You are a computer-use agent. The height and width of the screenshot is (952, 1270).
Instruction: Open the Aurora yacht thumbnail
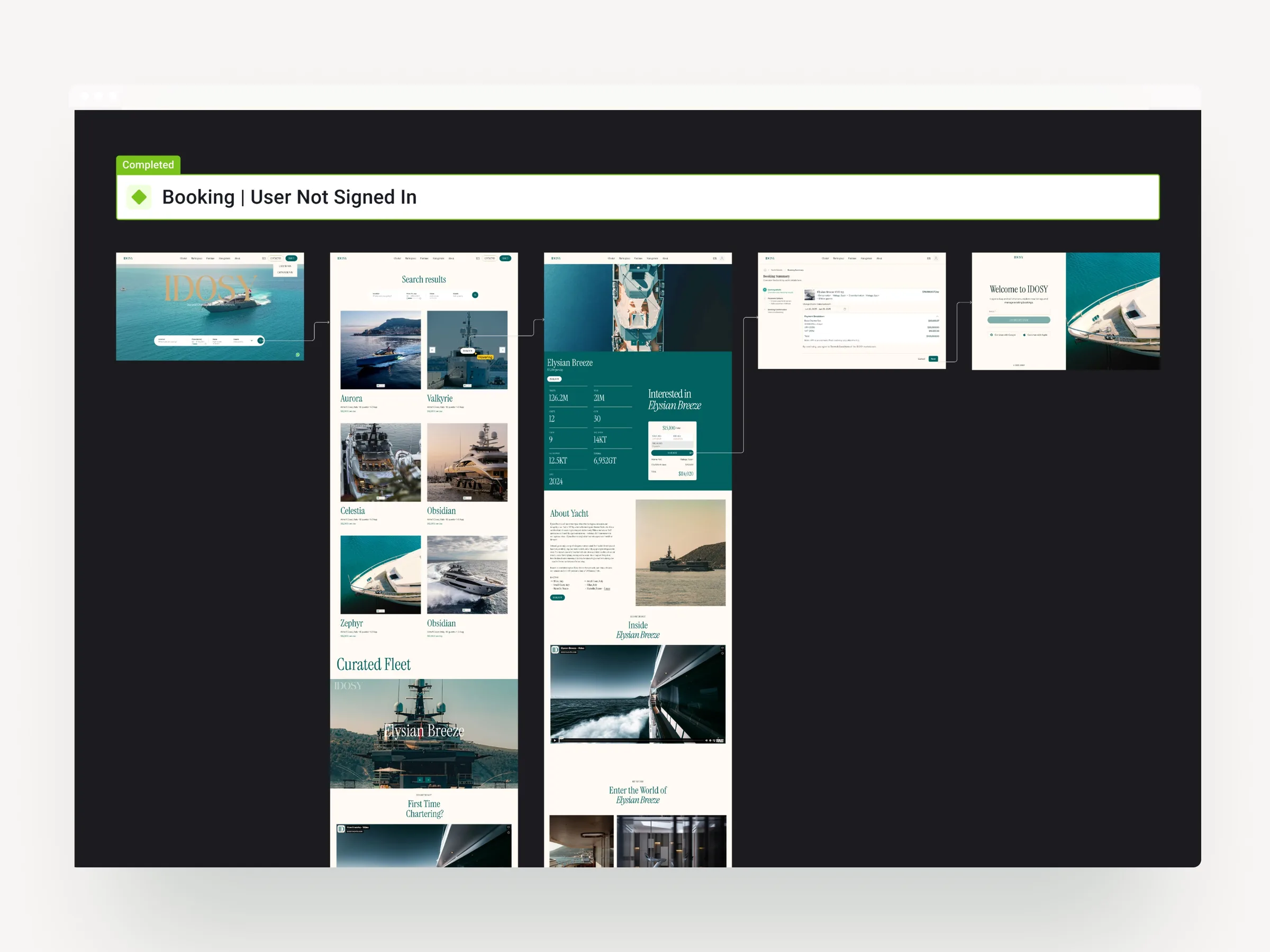click(x=380, y=350)
